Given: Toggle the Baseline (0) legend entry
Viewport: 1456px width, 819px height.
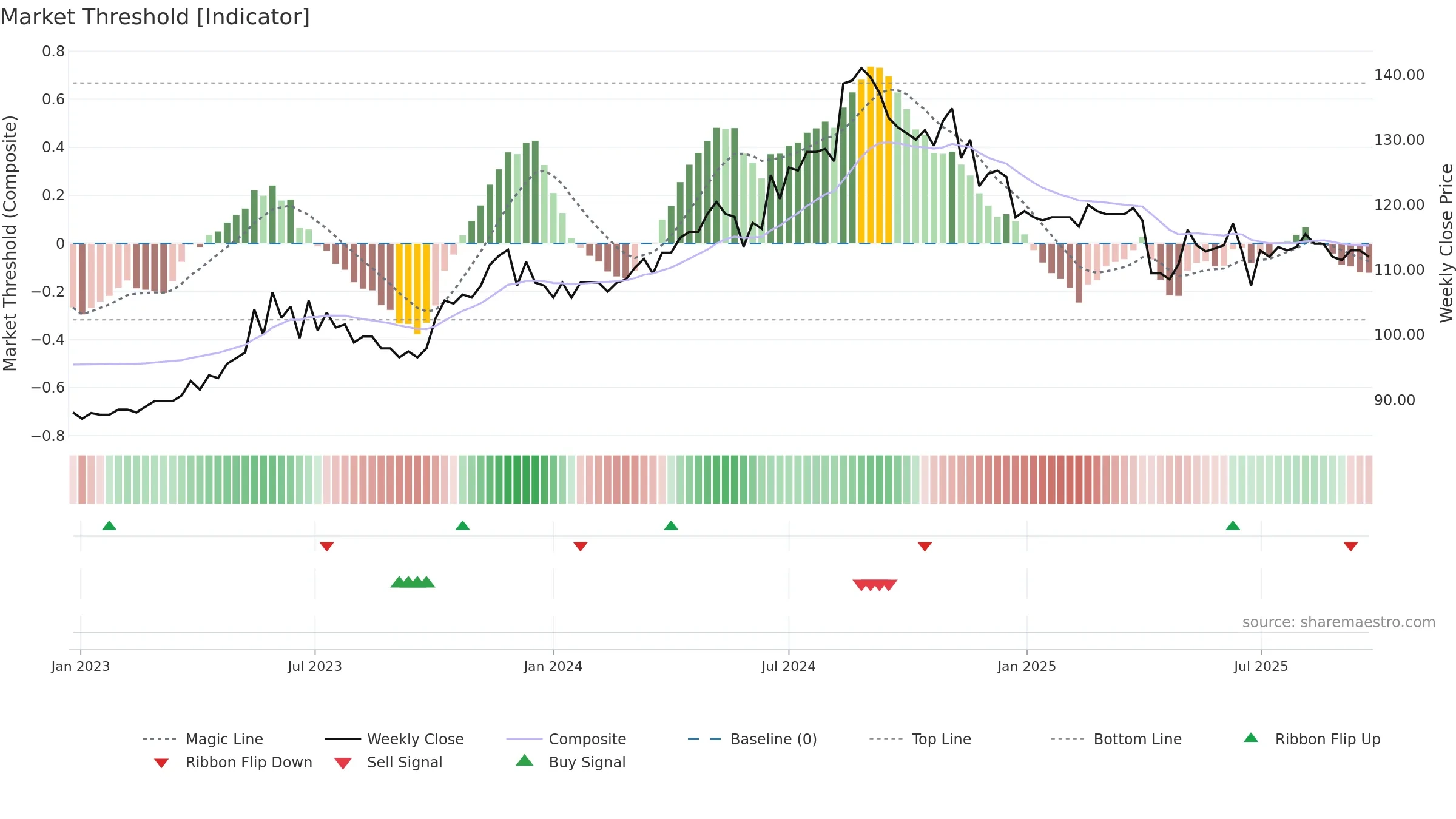Looking at the screenshot, I should 752,739.
